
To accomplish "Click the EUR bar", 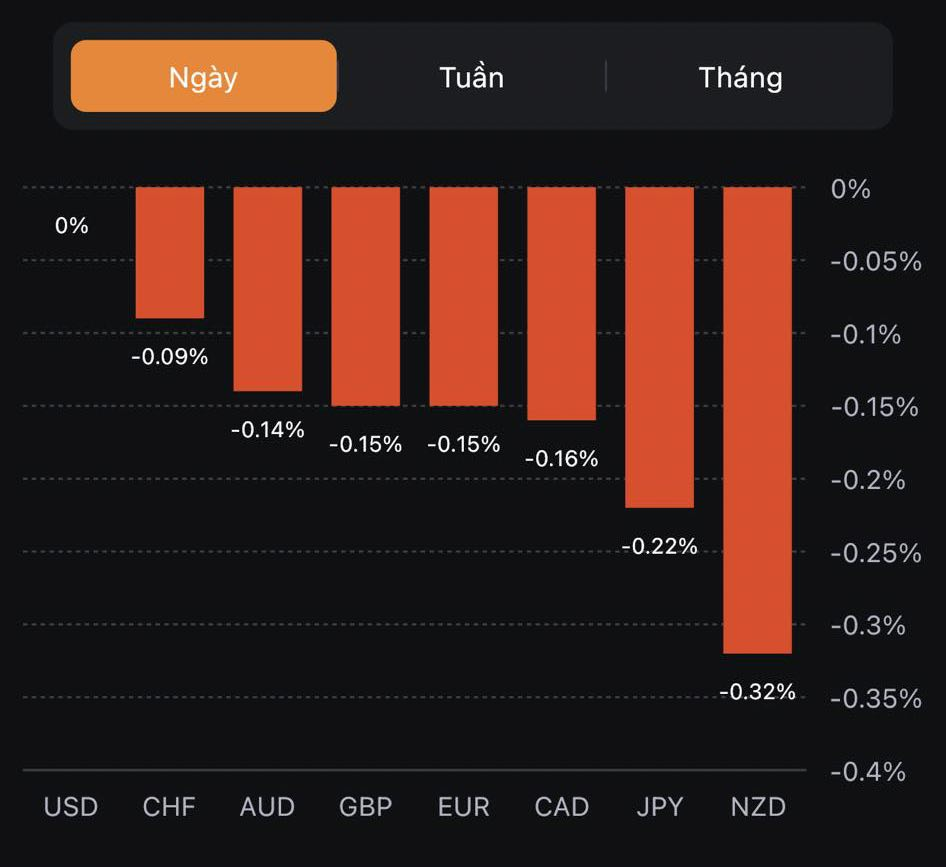I will pyautogui.click(x=464, y=296).
